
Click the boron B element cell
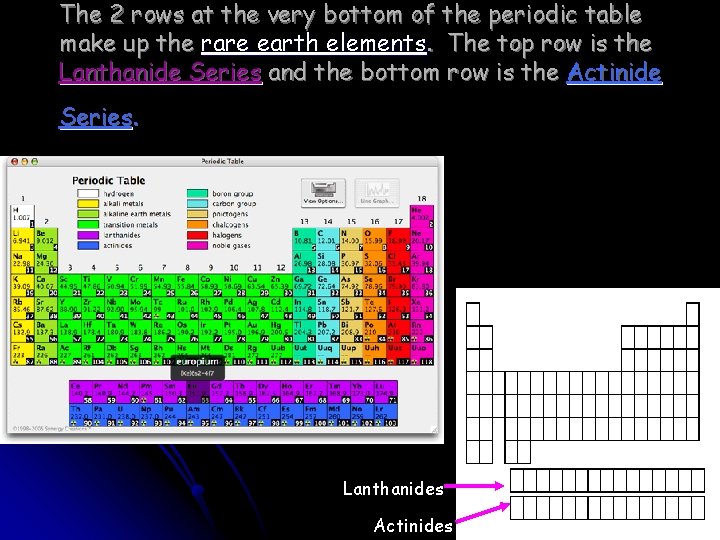[x=304, y=239]
